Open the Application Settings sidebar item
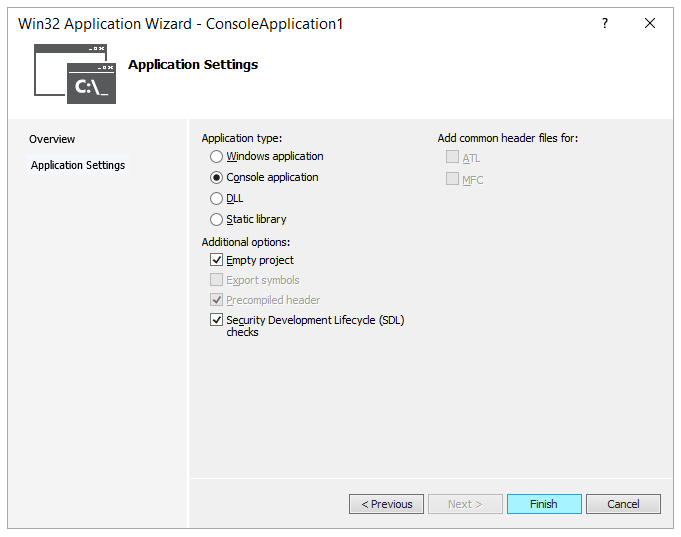The image size is (681, 537). tap(78, 165)
